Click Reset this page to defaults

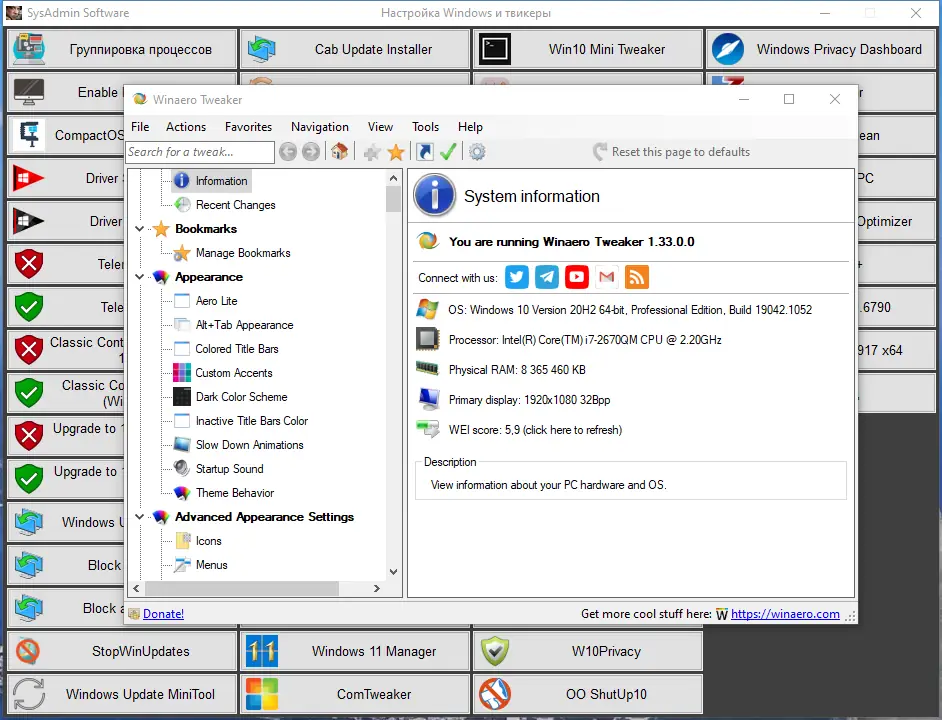(672, 152)
